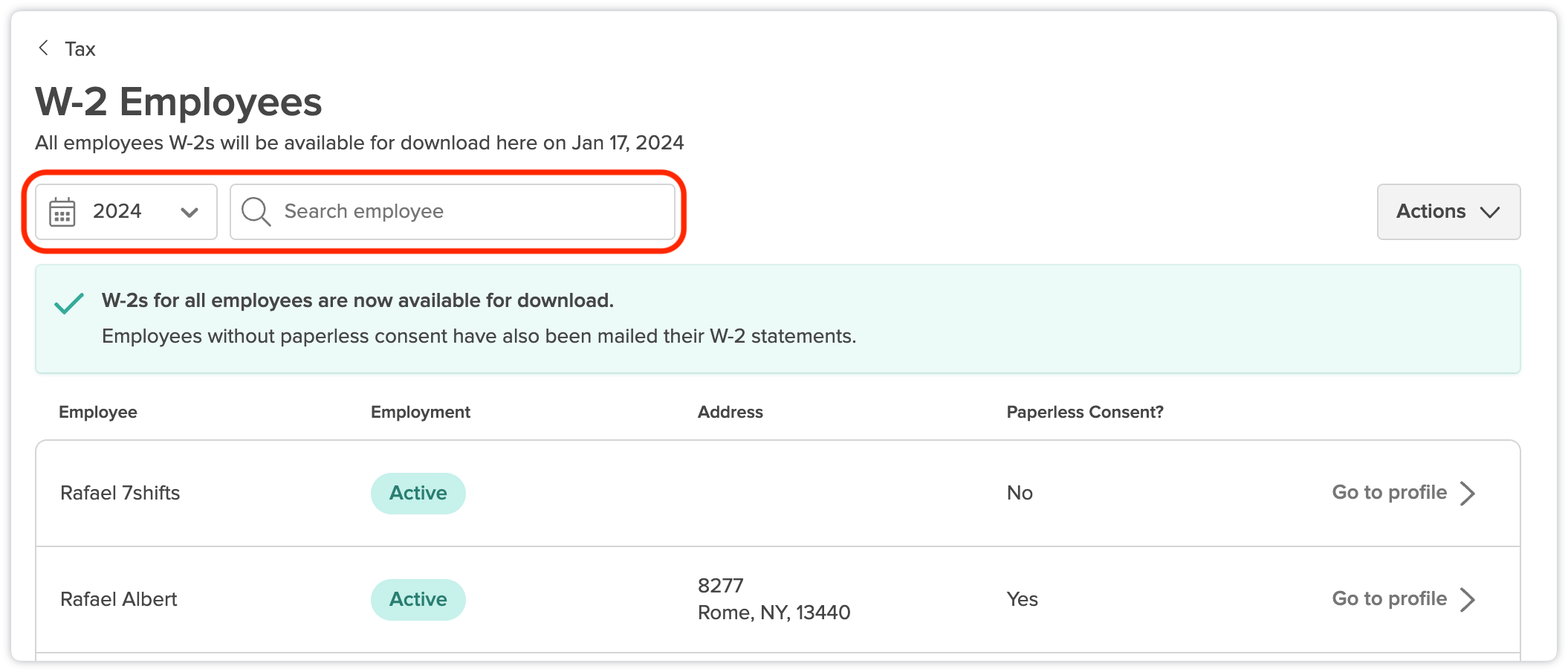Go back to the Tax page
This screenshot has width=1568, height=672.
click(67, 49)
